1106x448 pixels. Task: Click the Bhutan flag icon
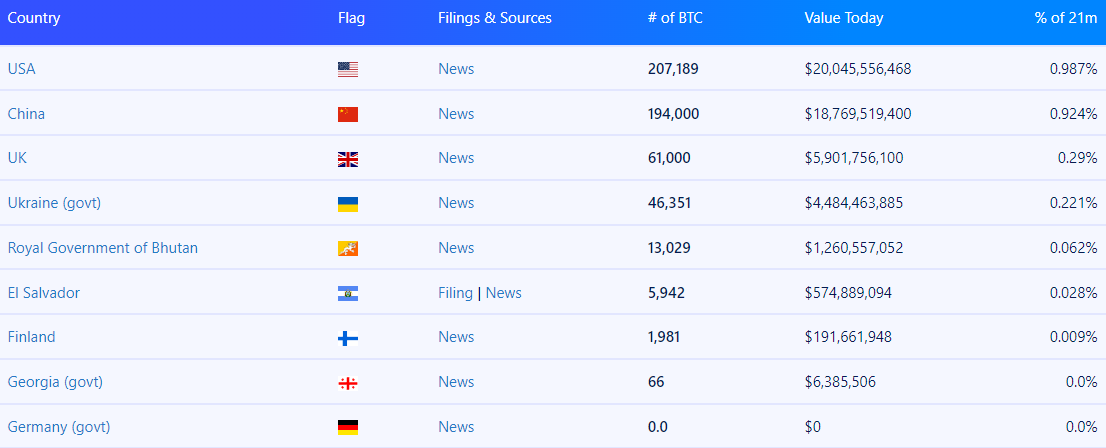pyautogui.click(x=347, y=249)
